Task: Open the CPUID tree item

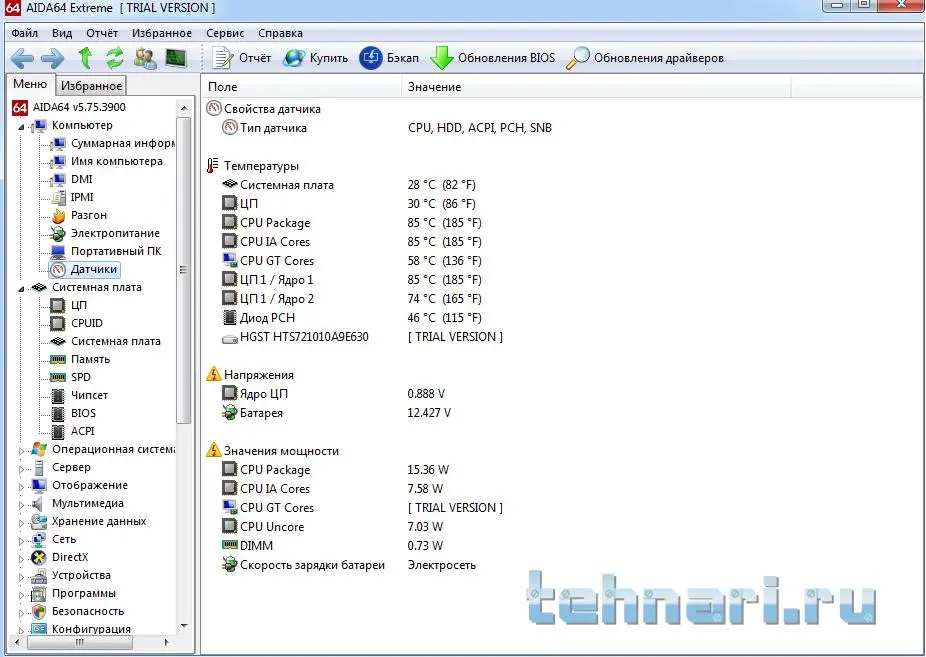Action: pos(77,323)
